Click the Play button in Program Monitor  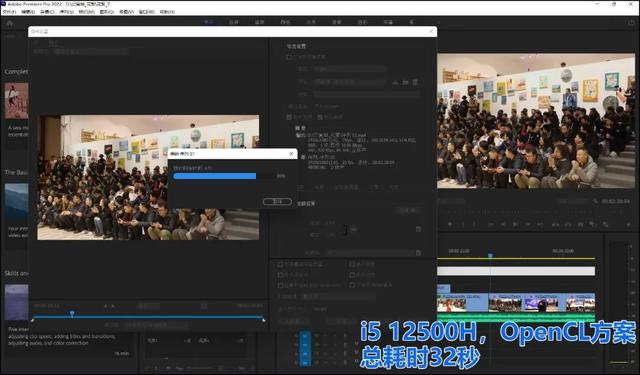pos(515,224)
